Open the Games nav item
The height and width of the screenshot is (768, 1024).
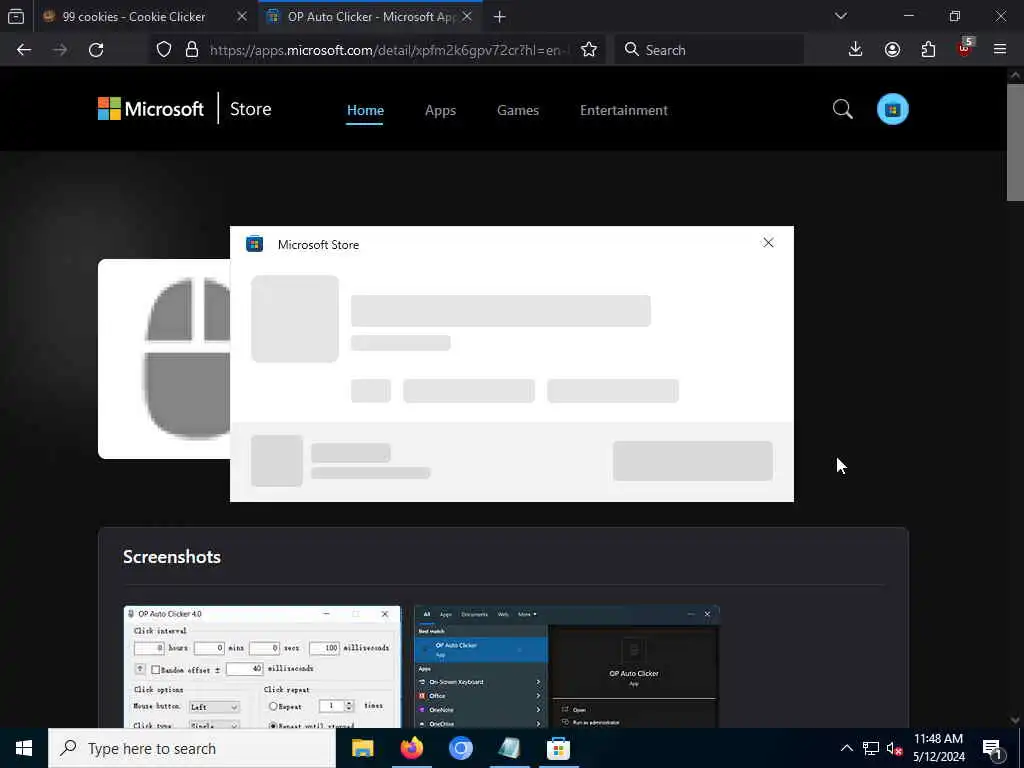coord(518,110)
